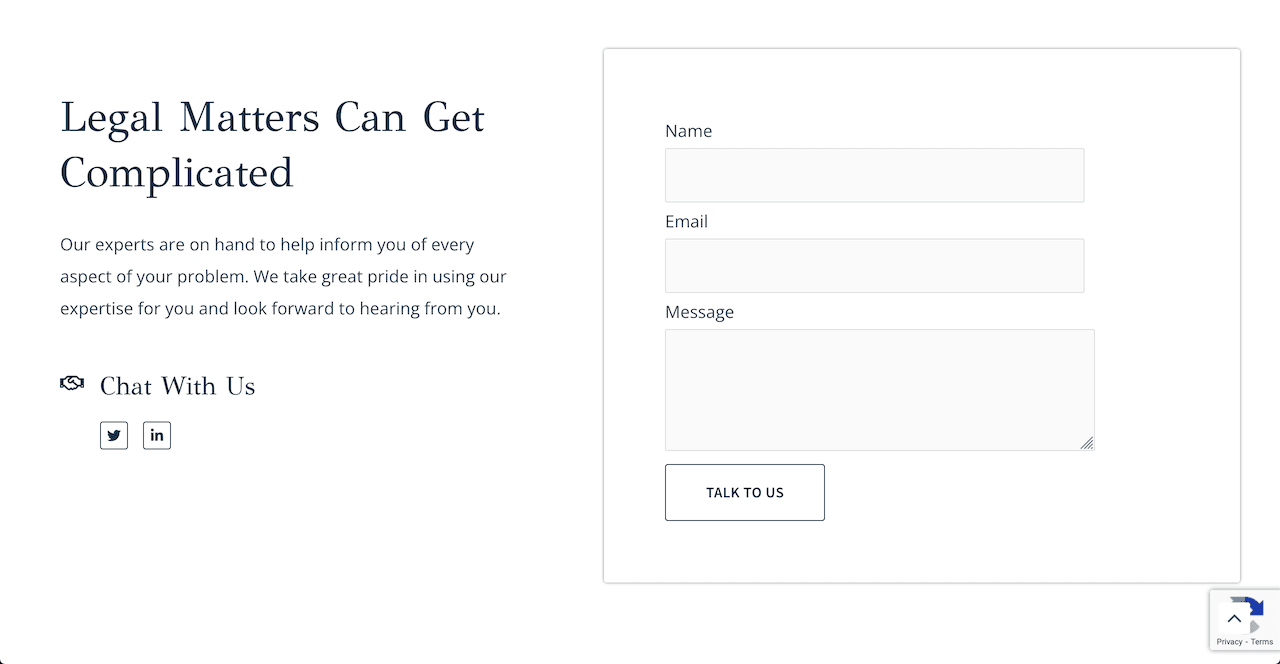Click the handshake icon beside Chat With Us

[72, 384]
